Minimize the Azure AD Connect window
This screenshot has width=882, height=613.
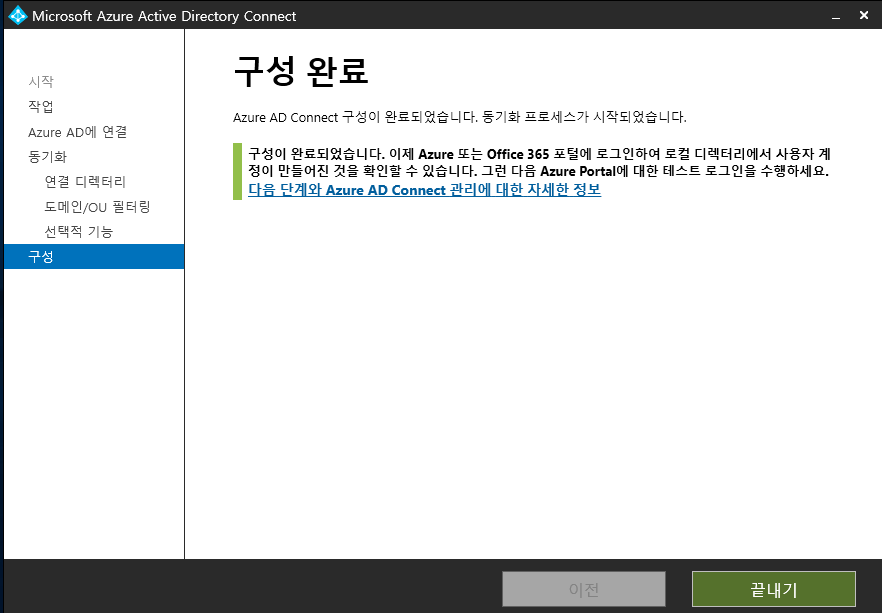tap(836, 16)
